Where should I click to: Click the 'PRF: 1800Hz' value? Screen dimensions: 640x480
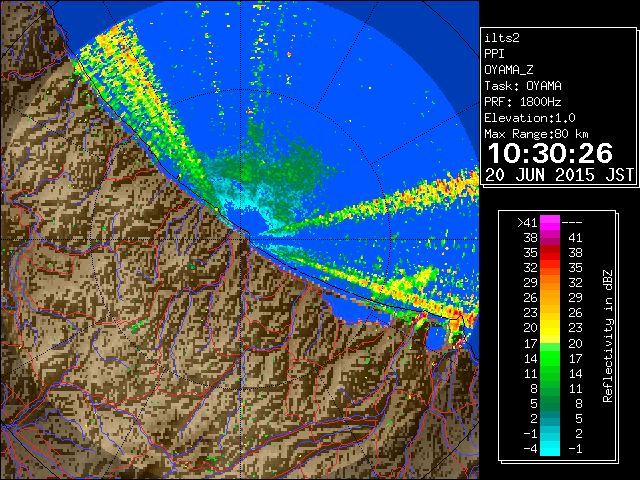tap(523, 102)
